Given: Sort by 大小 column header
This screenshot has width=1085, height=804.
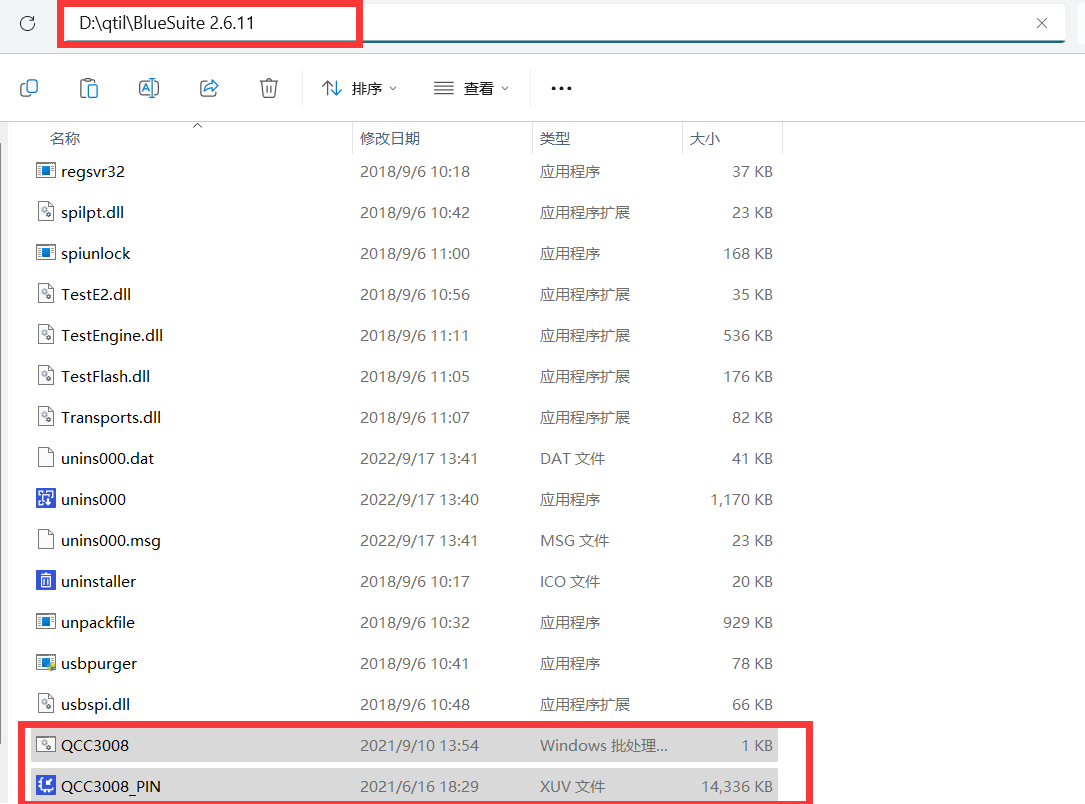Looking at the screenshot, I should [x=704, y=138].
